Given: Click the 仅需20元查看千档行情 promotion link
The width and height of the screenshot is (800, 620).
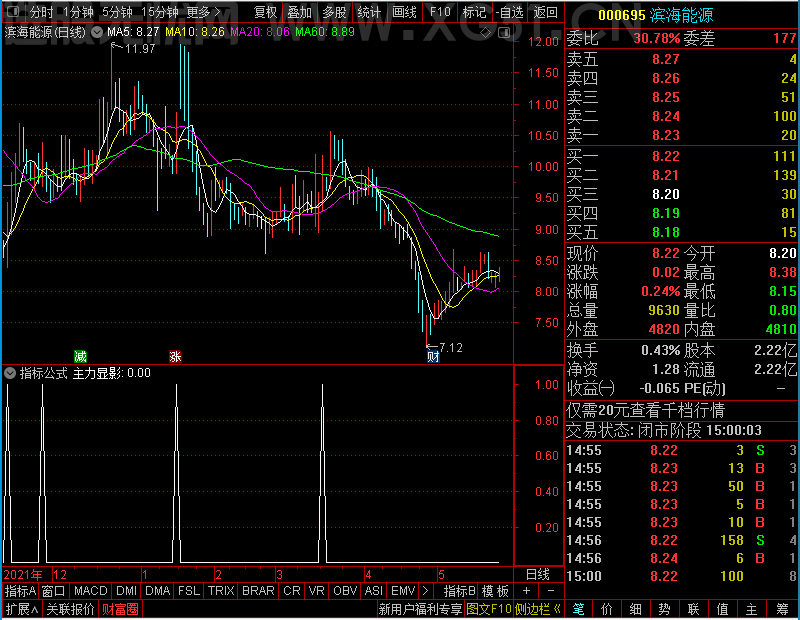Looking at the screenshot, I should 645,410.
